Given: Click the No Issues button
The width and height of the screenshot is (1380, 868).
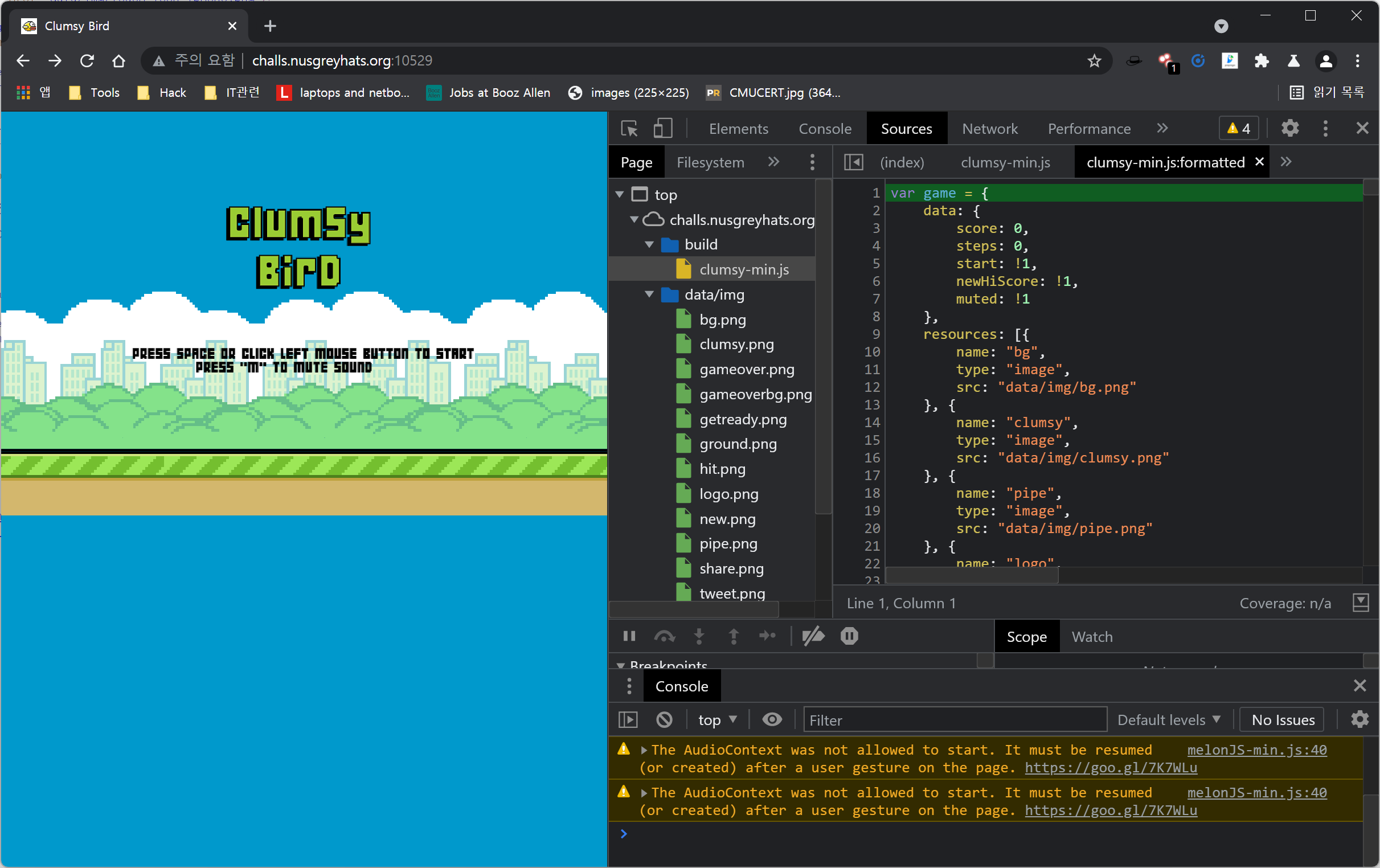Looking at the screenshot, I should (1282, 719).
